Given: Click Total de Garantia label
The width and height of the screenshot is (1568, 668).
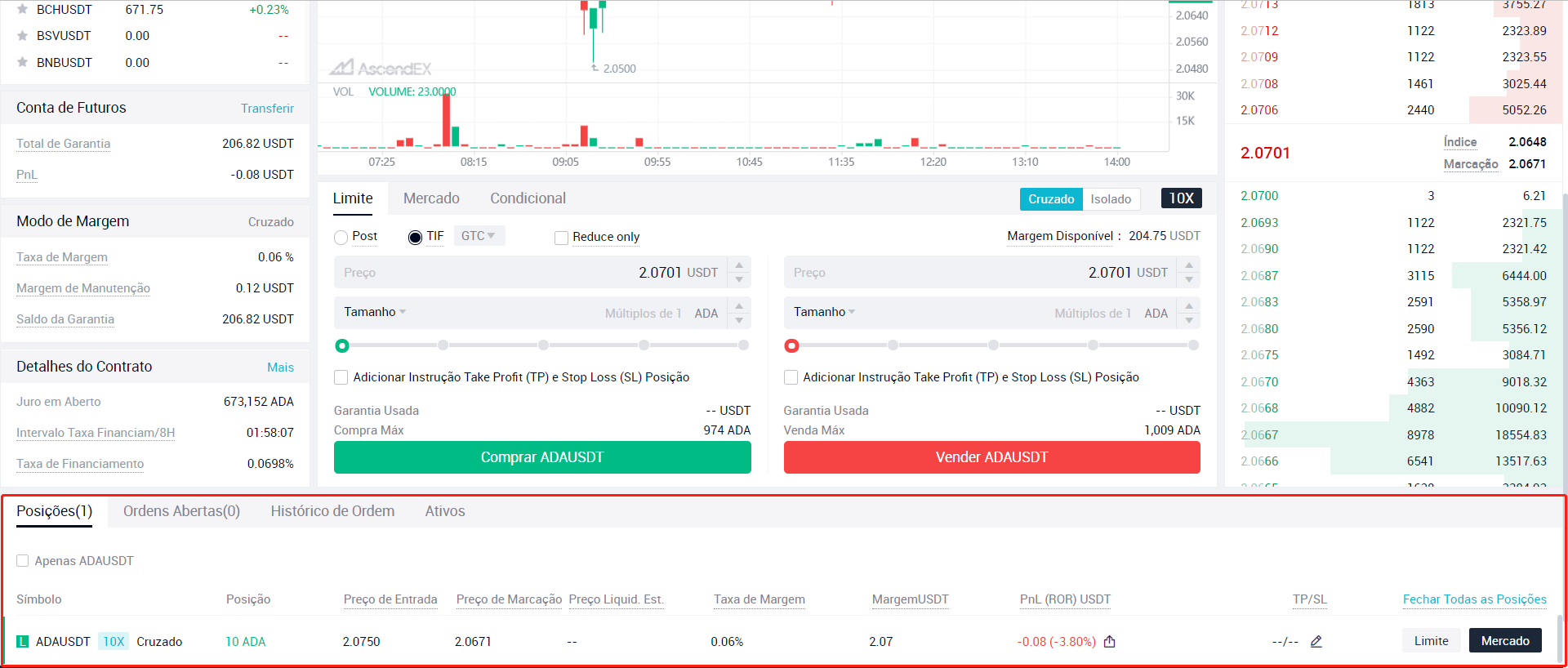Looking at the screenshot, I should coord(63,144).
